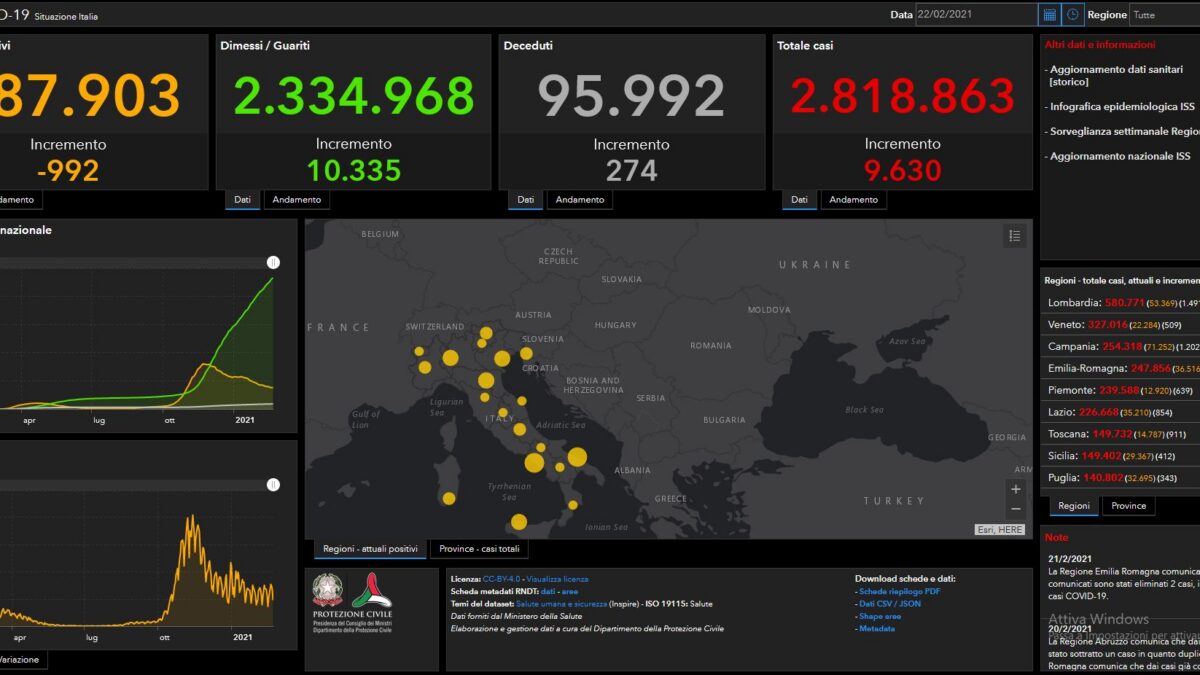Open the Province tab in regions list
Viewport: 1200px width, 675px height.
[1129, 506]
